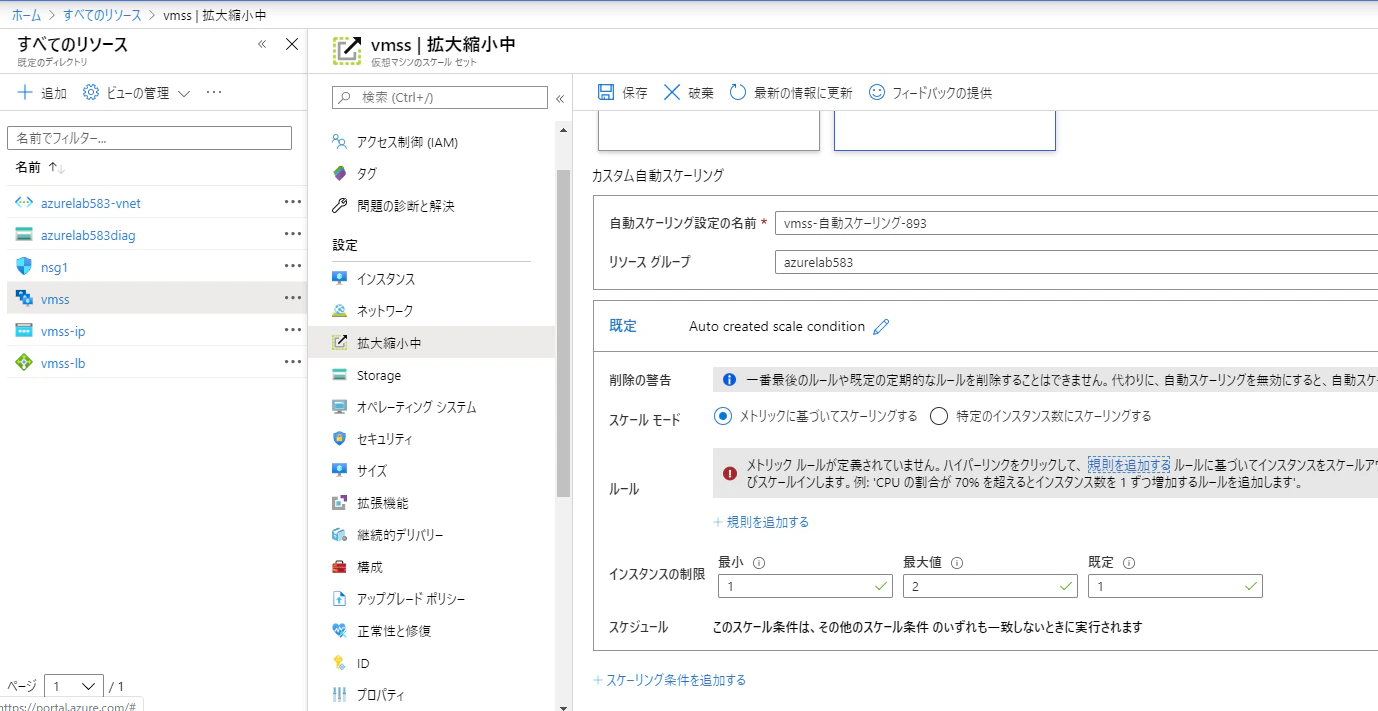
Task: Collapse the すべてのリソース panel with double chevron
Action: 262,44
